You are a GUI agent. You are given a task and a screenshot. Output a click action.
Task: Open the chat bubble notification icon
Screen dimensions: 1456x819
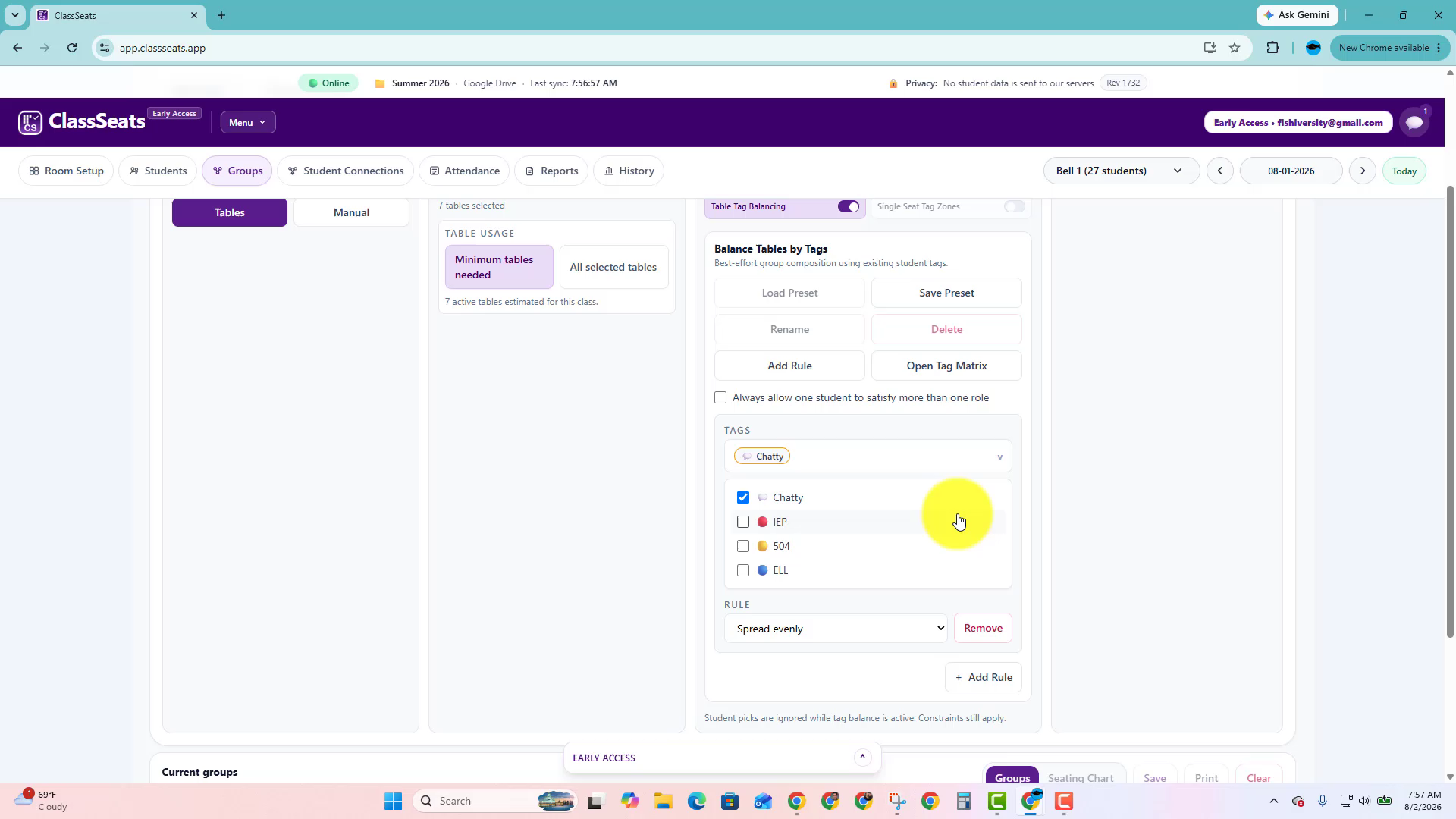(1414, 122)
